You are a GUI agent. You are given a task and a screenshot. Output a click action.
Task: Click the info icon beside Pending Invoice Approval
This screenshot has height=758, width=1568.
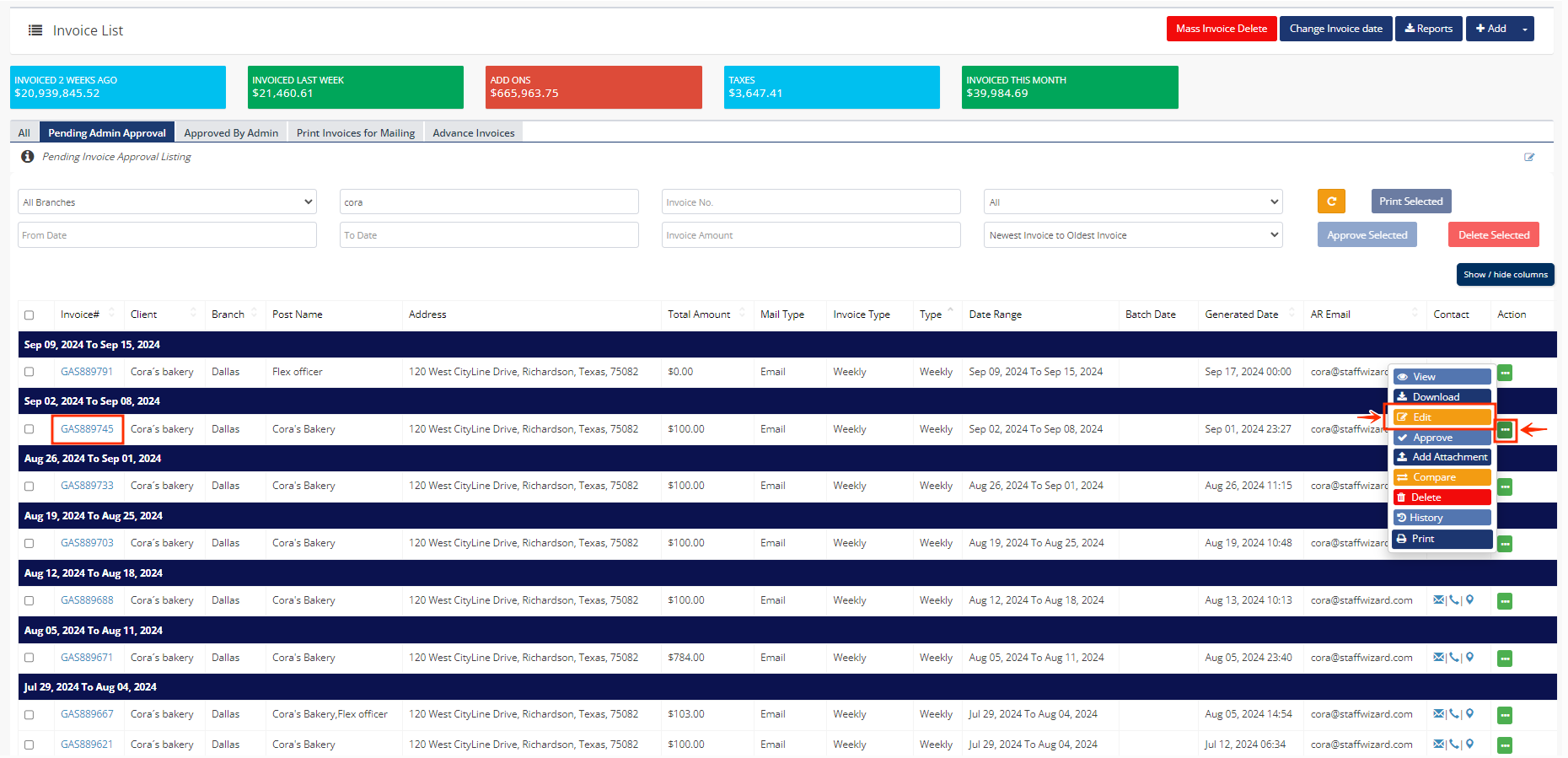28,157
